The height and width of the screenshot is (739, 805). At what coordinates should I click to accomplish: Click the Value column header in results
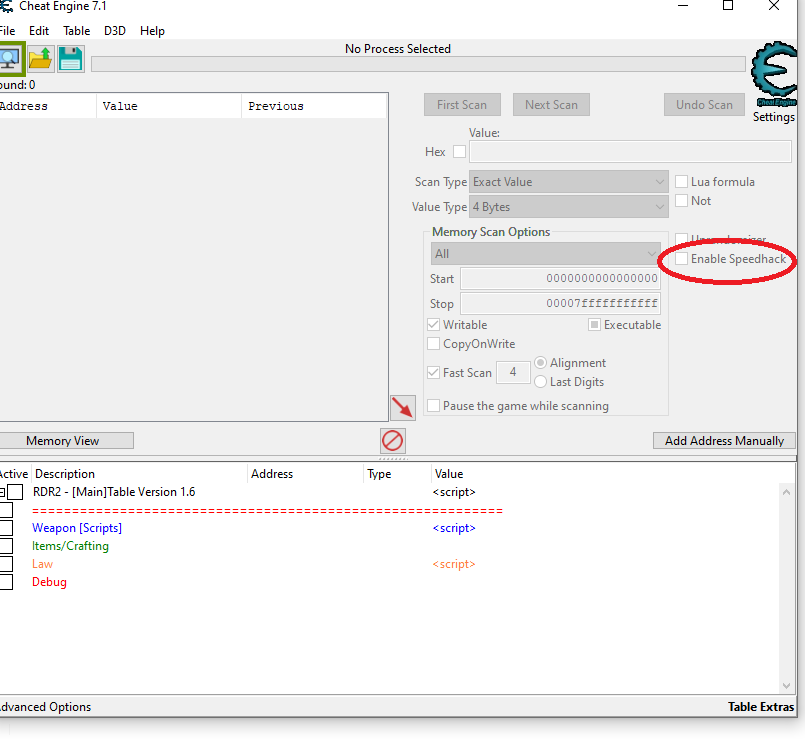coord(169,106)
